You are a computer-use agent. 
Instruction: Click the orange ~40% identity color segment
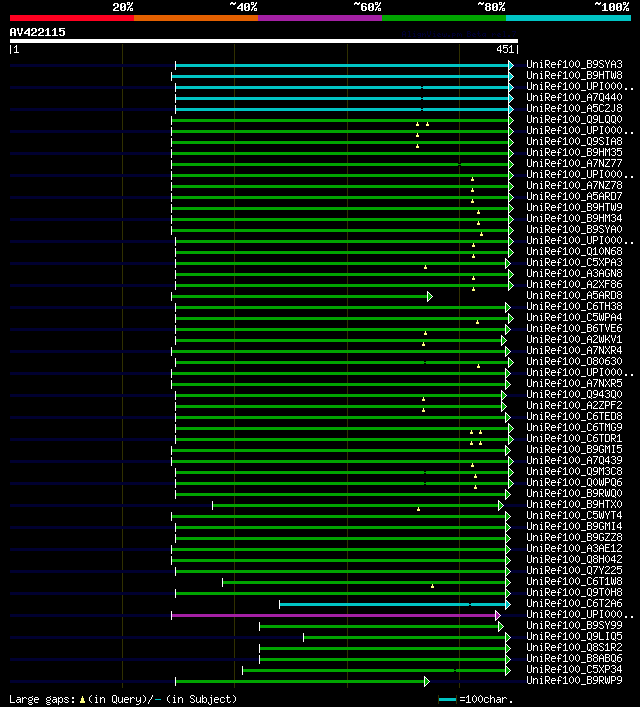tap(196, 18)
